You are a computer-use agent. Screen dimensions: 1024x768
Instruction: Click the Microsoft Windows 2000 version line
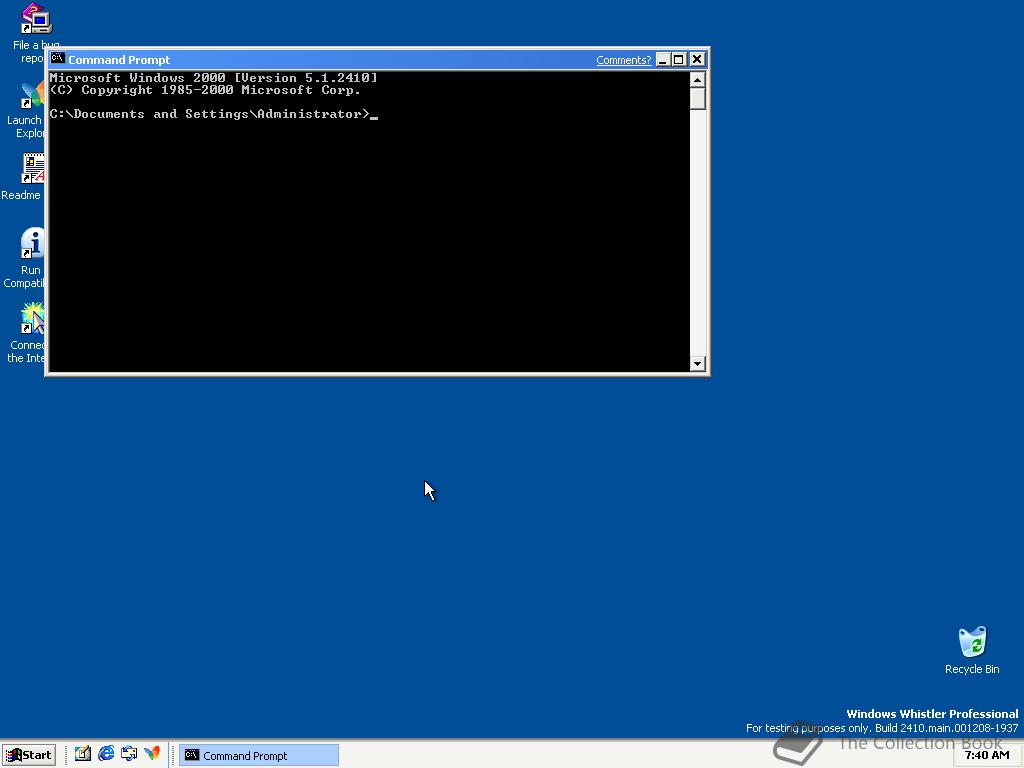214,78
